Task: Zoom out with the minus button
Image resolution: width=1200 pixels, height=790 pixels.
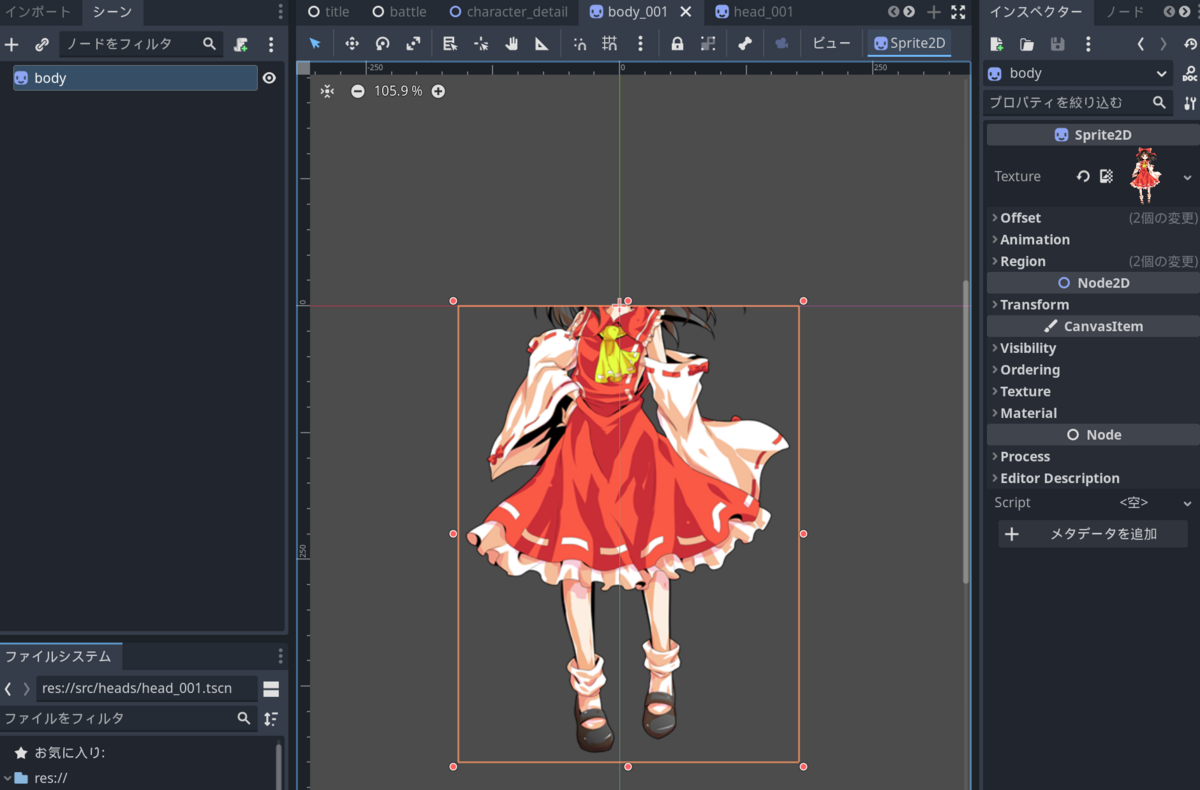Action: (x=358, y=91)
